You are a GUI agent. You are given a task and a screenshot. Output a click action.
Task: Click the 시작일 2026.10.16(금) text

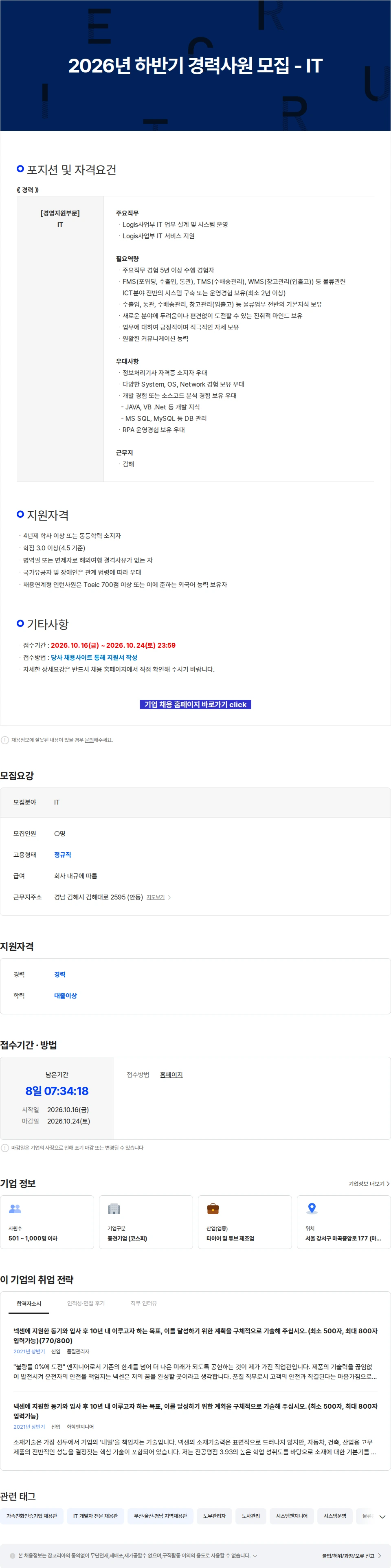[x=55, y=1110]
